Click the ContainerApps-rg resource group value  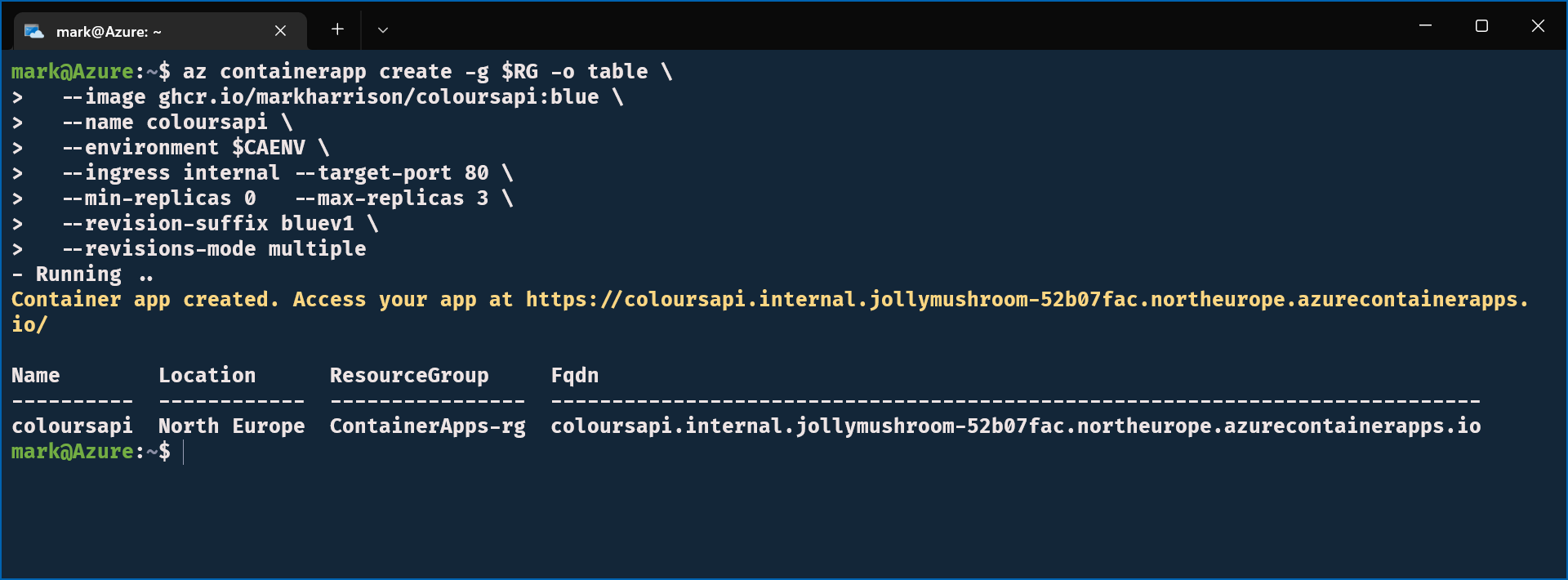(x=427, y=426)
